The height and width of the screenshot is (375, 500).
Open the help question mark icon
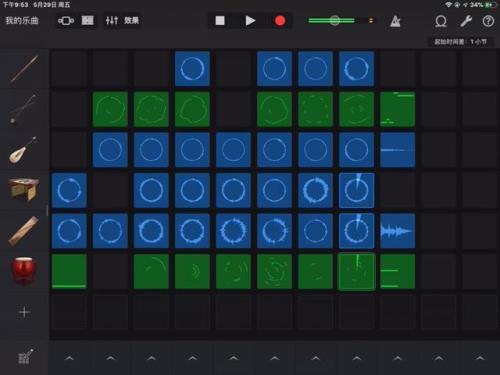pos(488,21)
